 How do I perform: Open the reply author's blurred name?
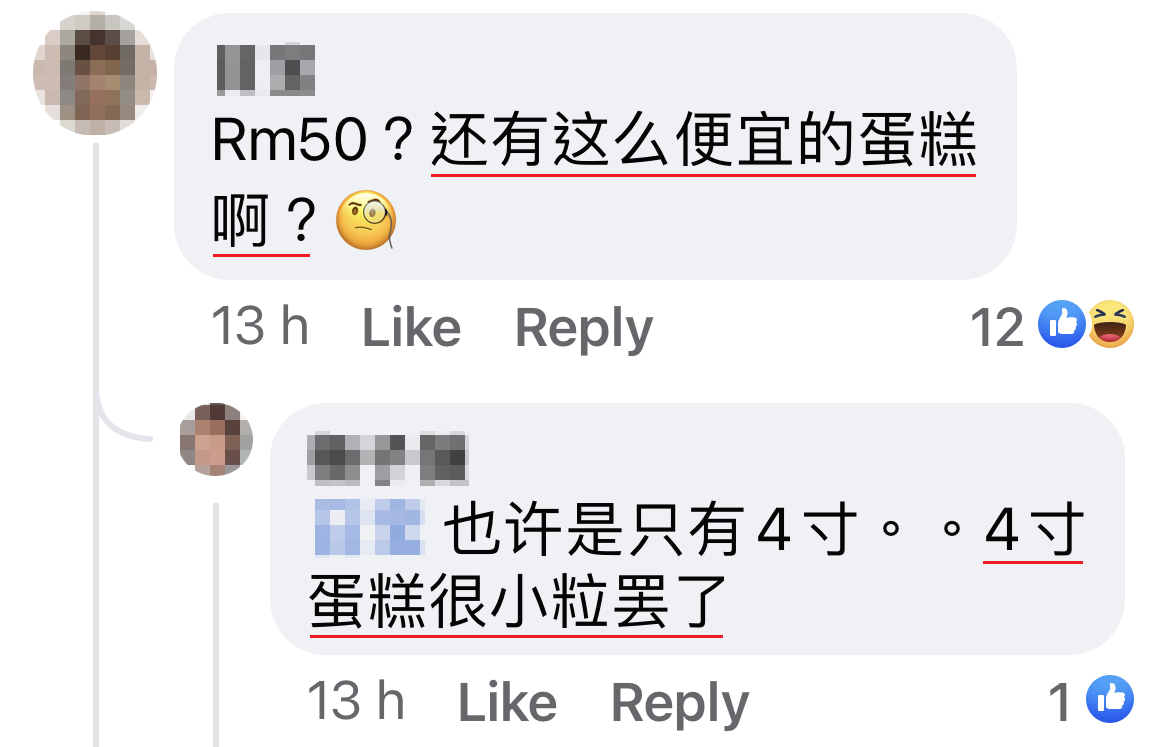(387, 457)
